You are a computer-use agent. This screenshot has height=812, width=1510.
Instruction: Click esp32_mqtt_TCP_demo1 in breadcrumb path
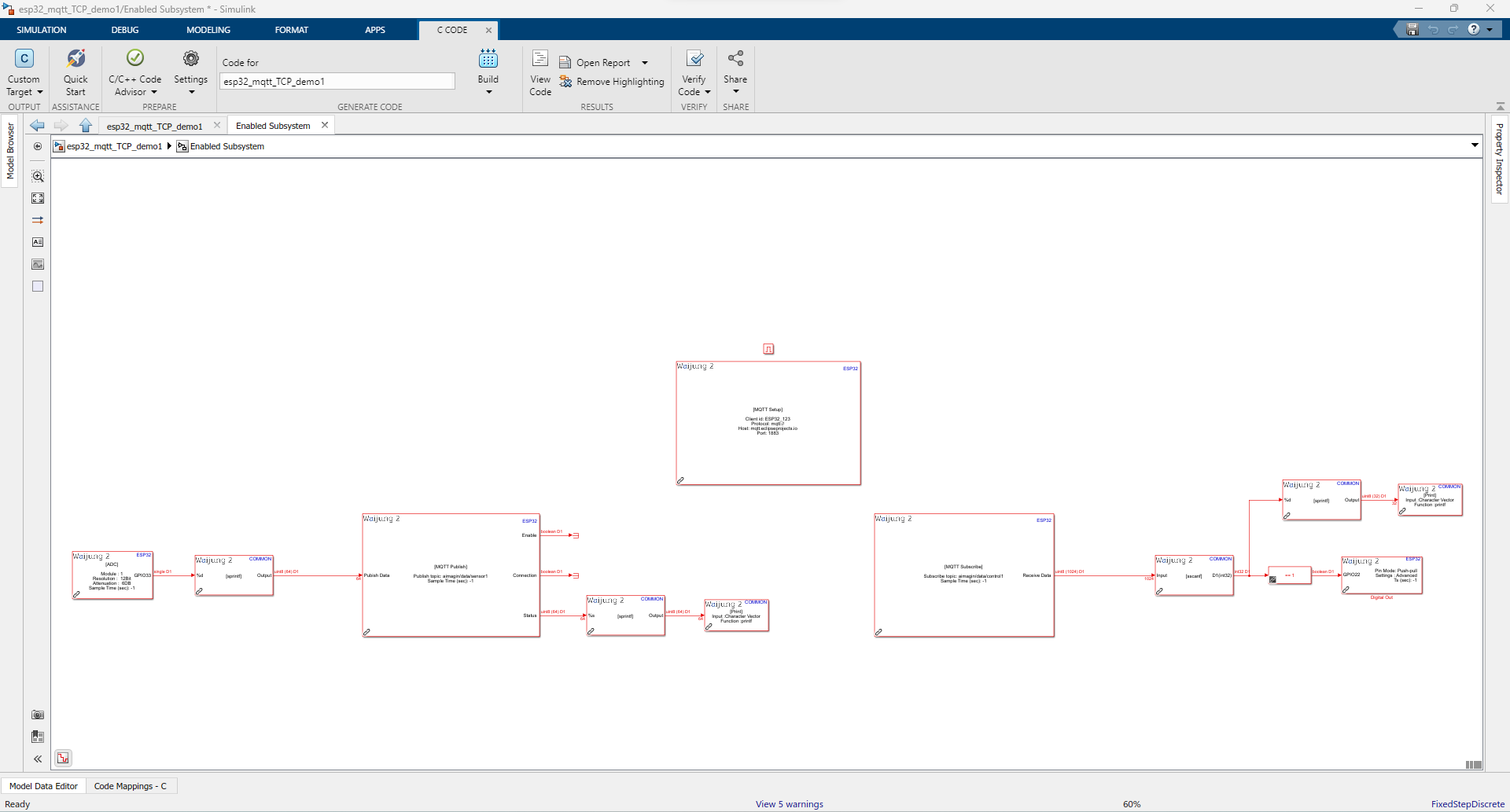tap(114, 146)
